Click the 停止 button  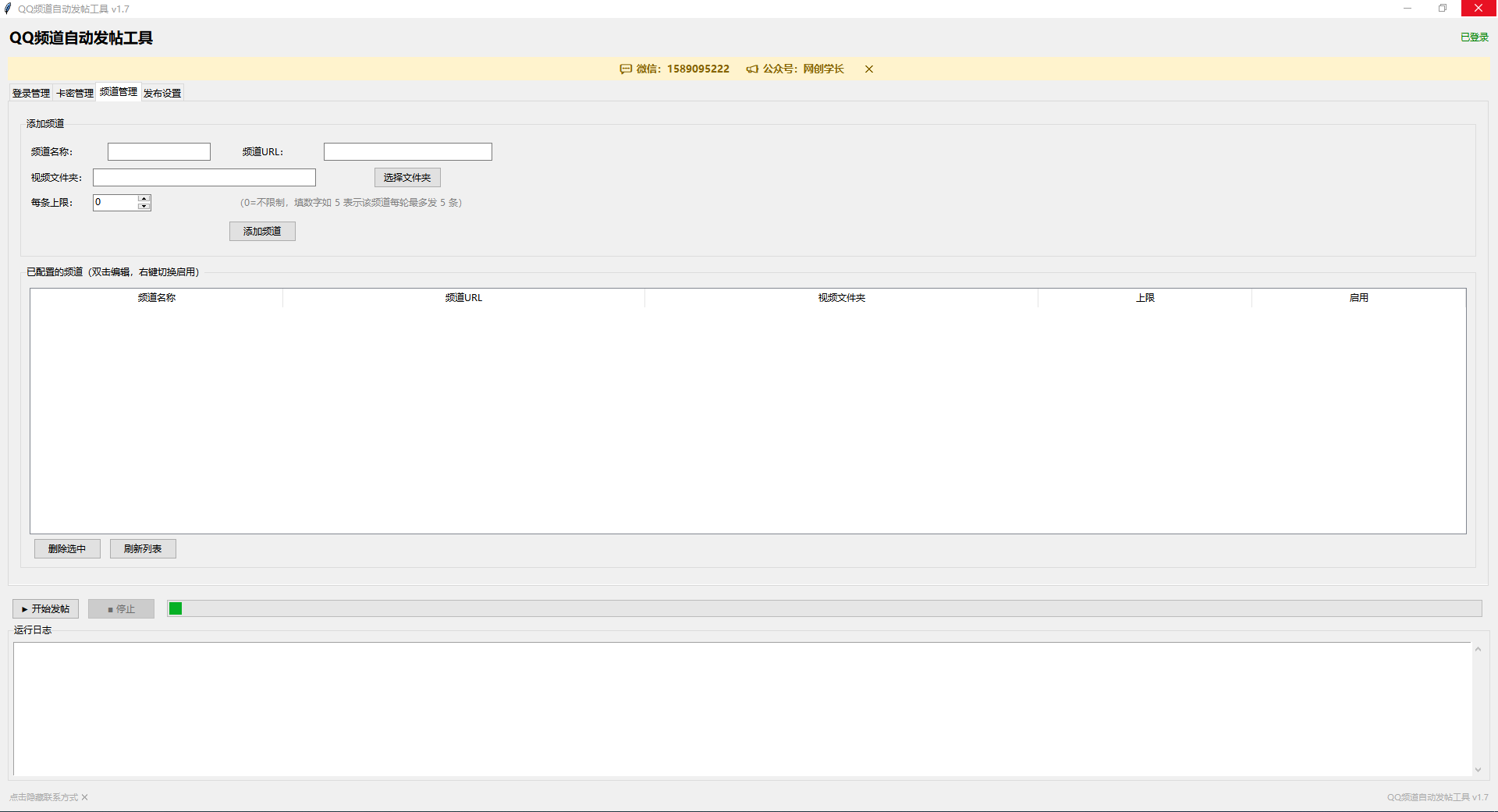(121, 608)
